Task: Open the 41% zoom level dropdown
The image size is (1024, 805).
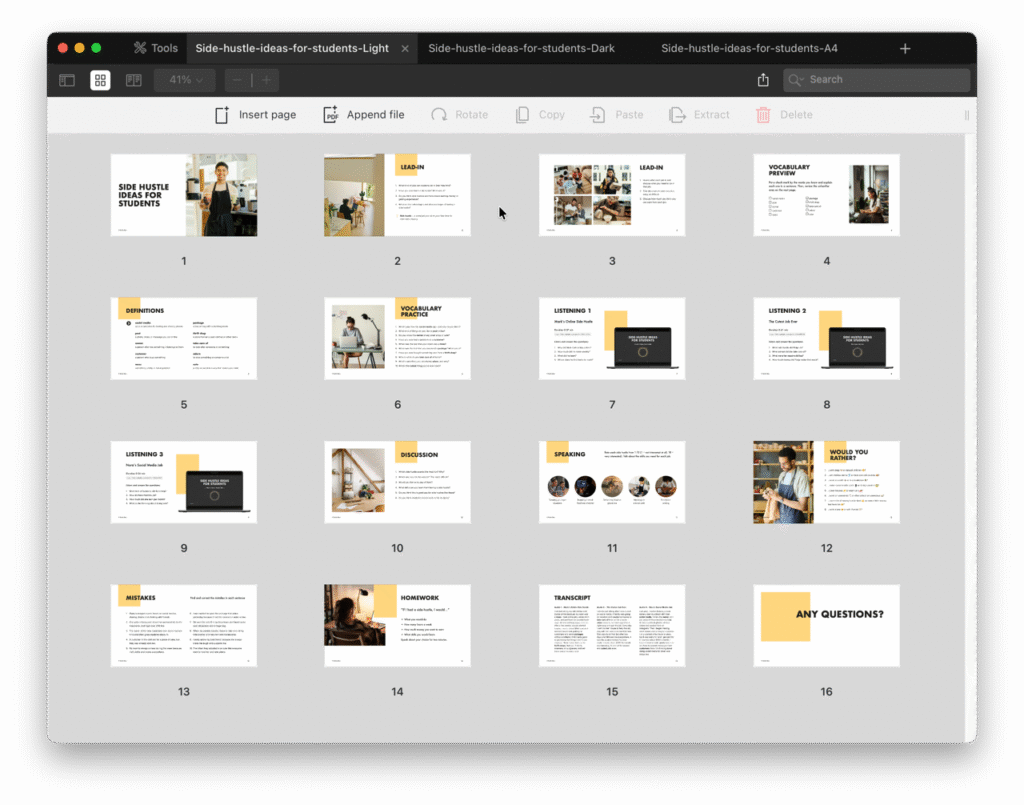Action: (184, 79)
